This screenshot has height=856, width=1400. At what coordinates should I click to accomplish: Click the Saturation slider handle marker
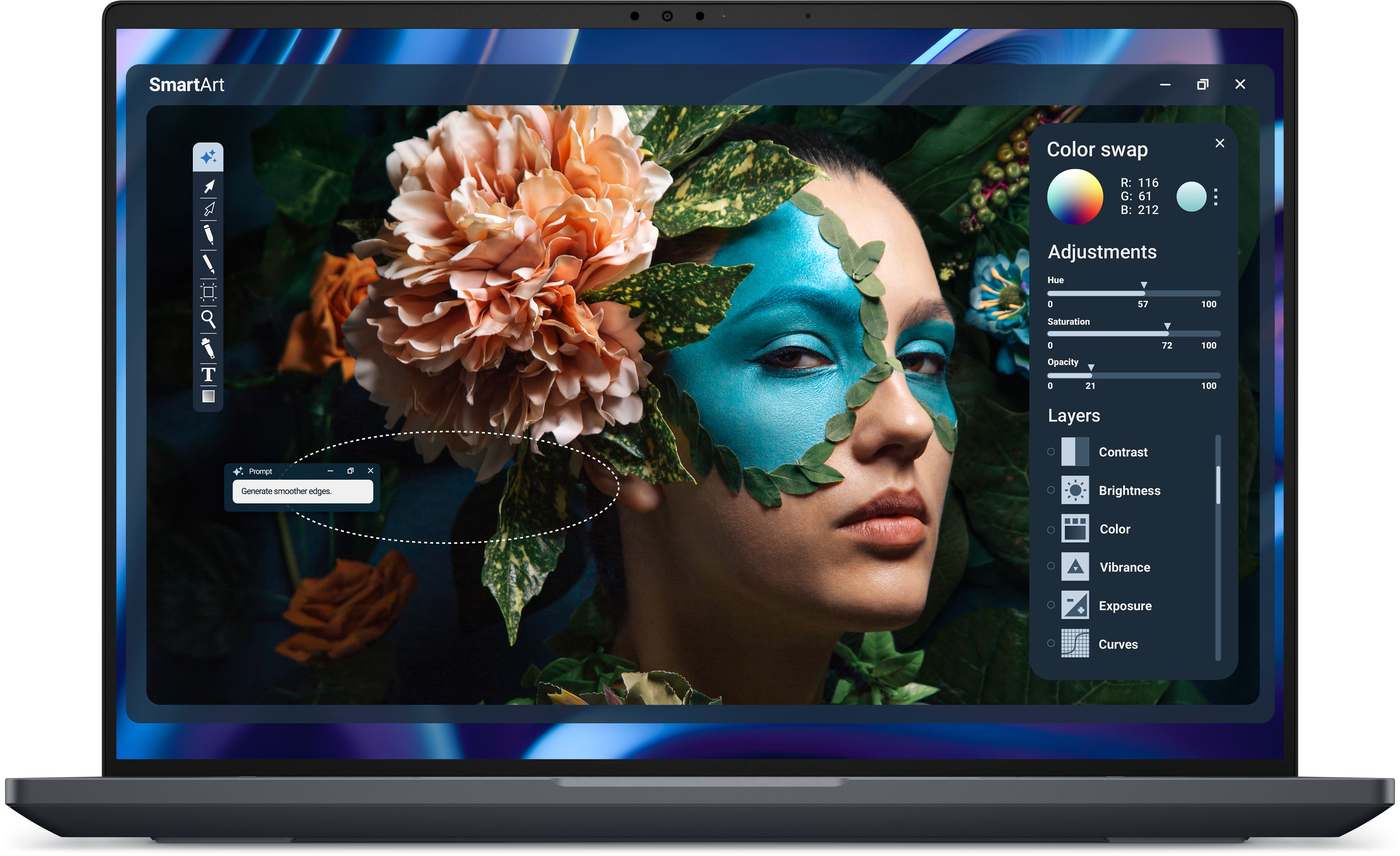pyautogui.click(x=1167, y=326)
